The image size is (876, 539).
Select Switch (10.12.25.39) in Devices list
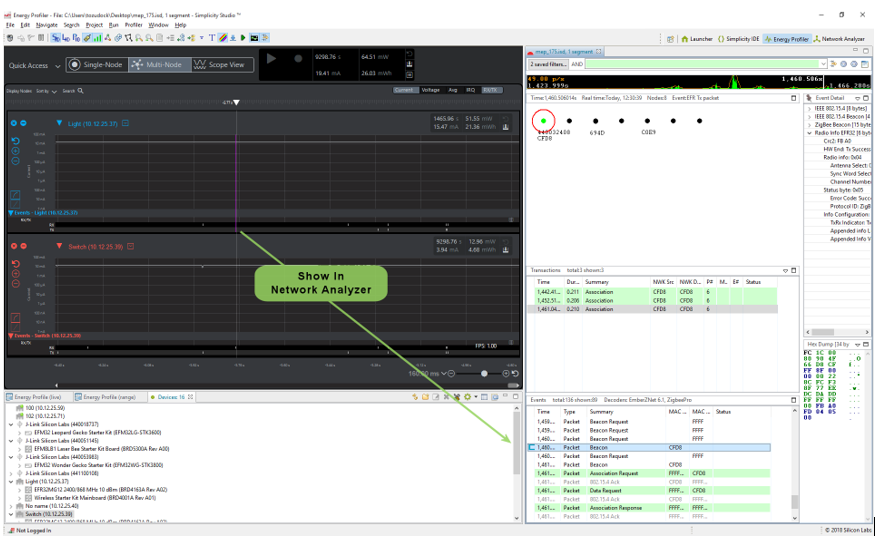49,514
